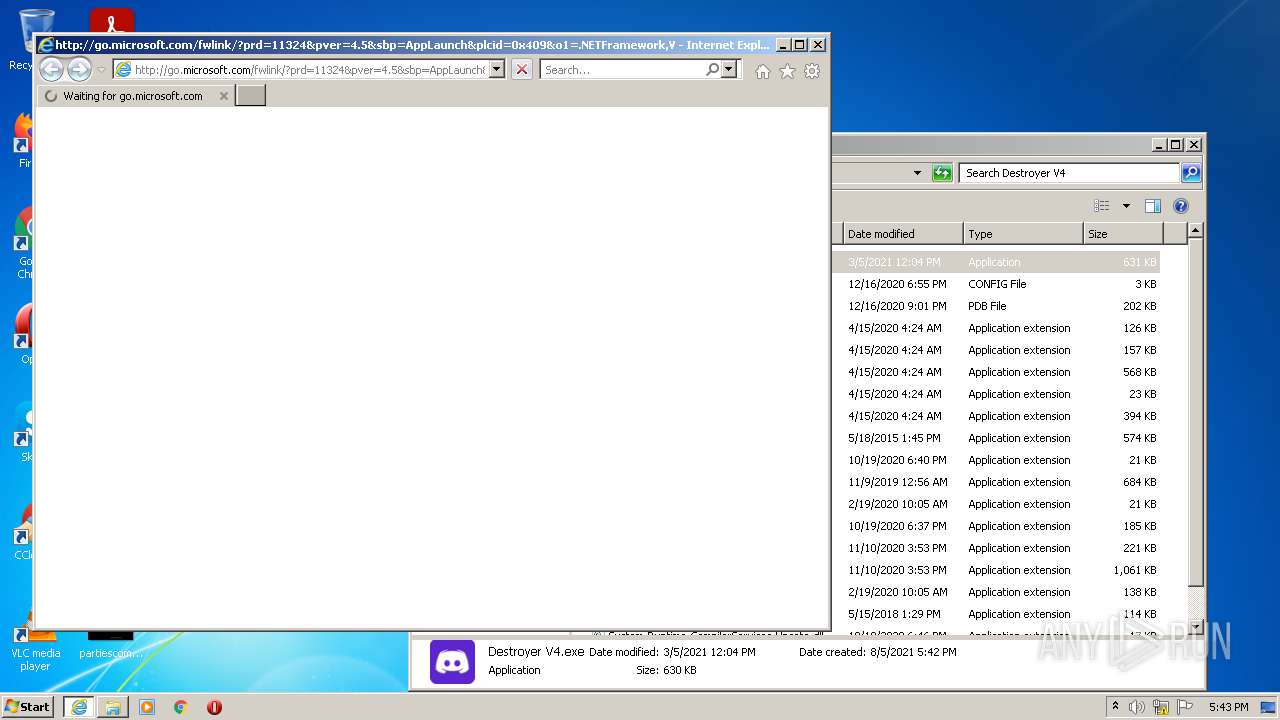
Task: Click 'Destroyer V4.exe' name in details pane
Action: pos(536,651)
